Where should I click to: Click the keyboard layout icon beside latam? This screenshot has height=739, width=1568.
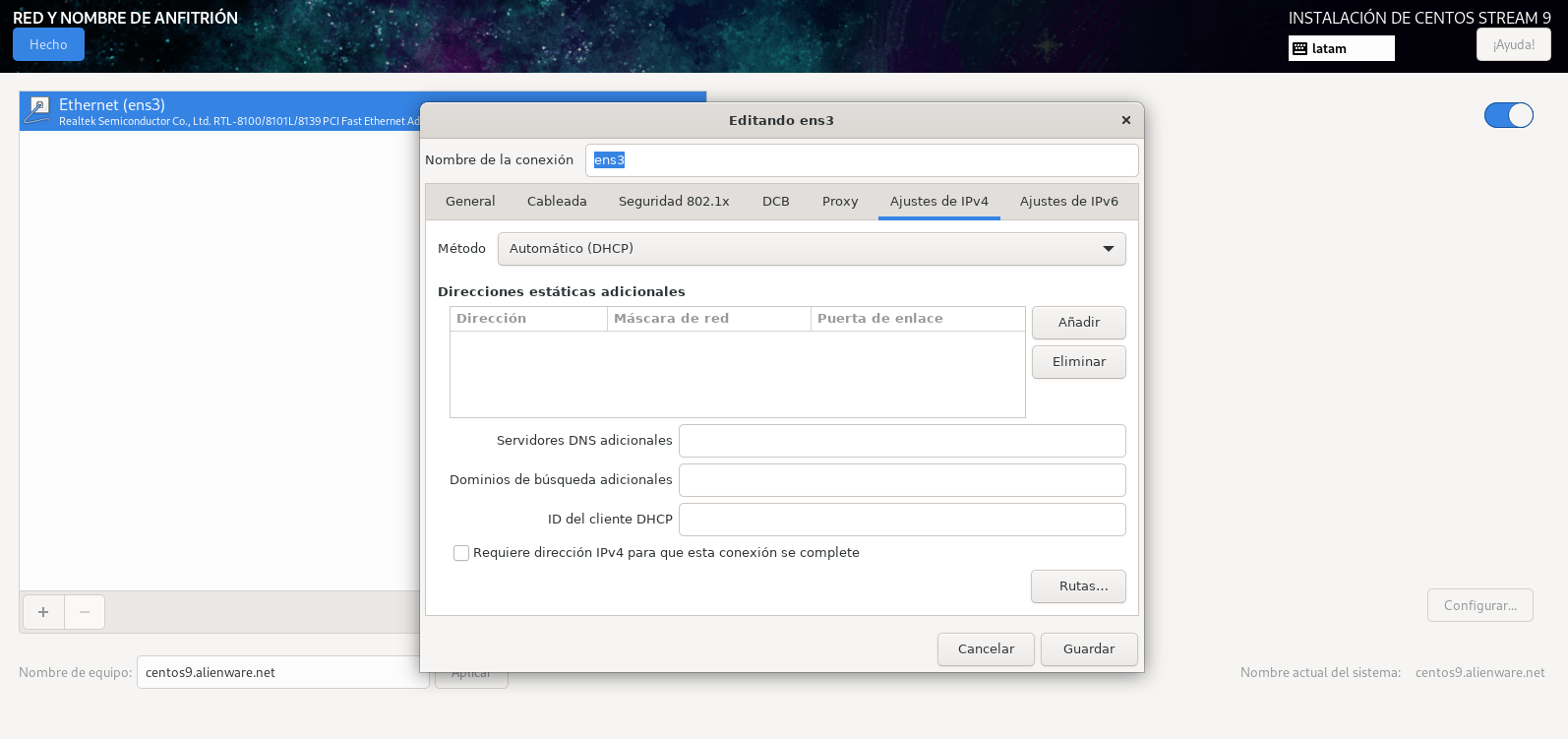click(x=1300, y=48)
